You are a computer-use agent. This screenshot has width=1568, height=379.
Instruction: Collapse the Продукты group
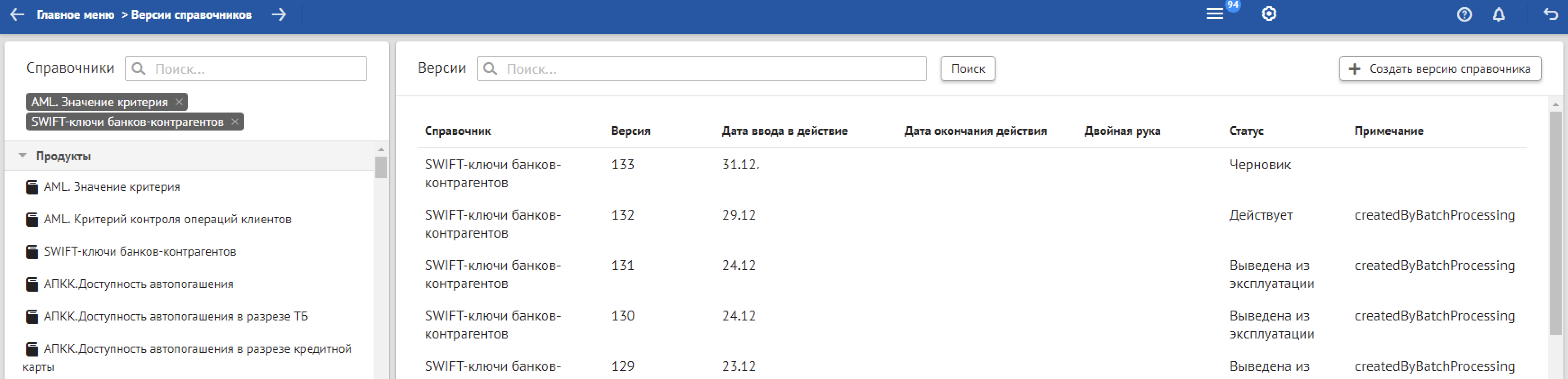pos(23,156)
